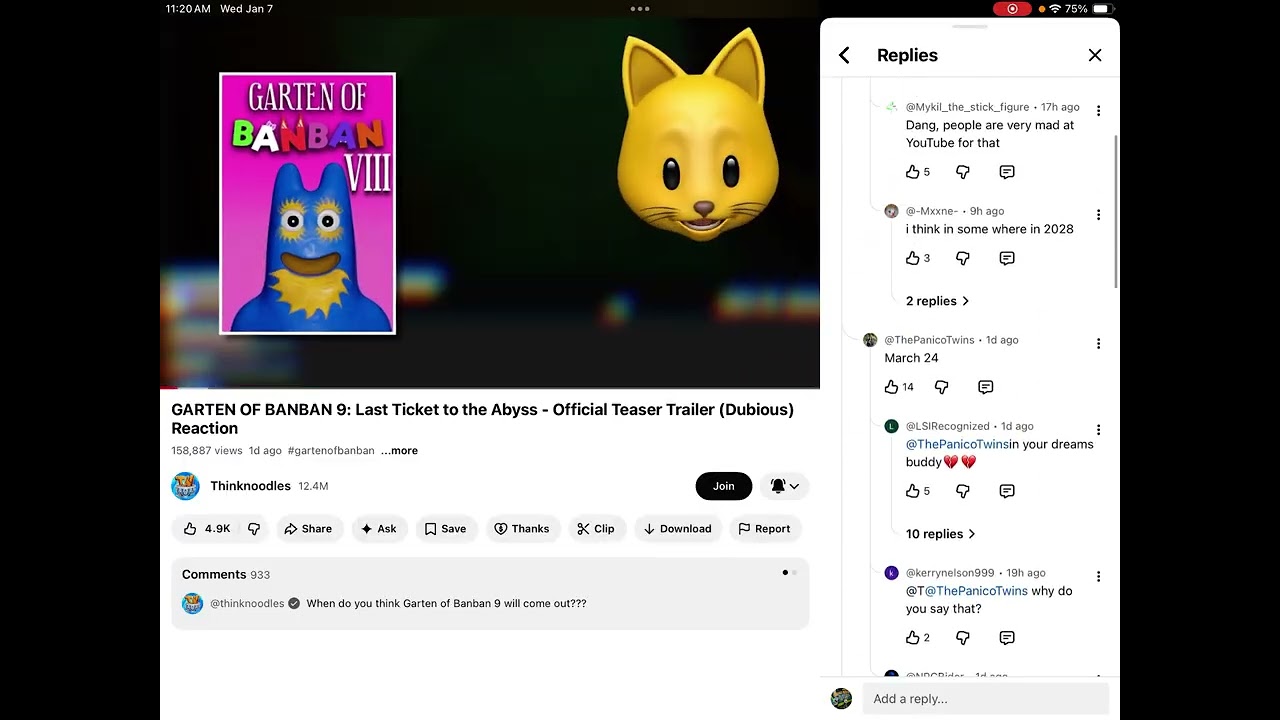This screenshot has height=720, width=1280.
Task: Reply to the 'March 24' comment
Action: (x=986, y=387)
